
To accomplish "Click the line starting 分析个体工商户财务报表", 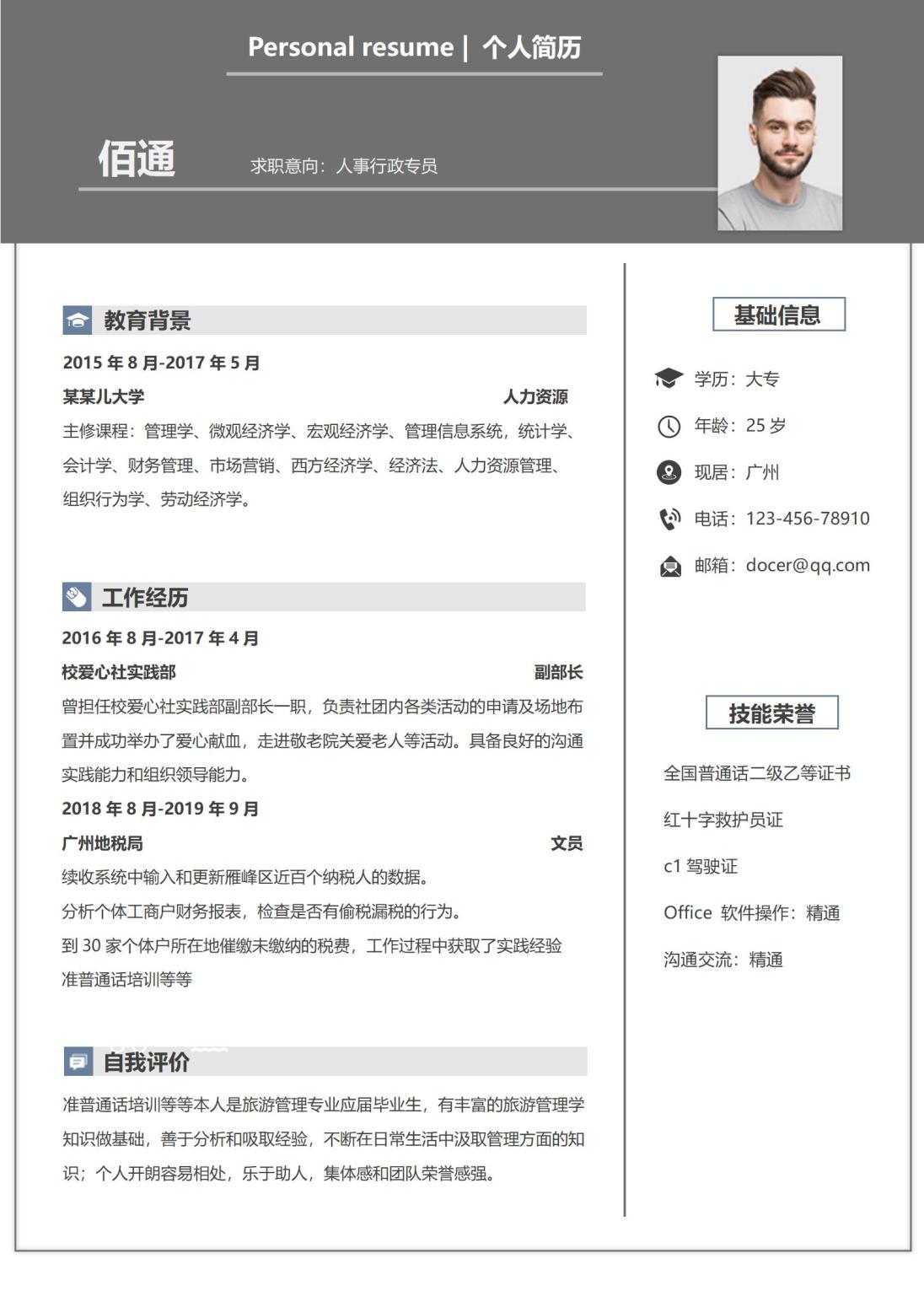I will [261, 912].
